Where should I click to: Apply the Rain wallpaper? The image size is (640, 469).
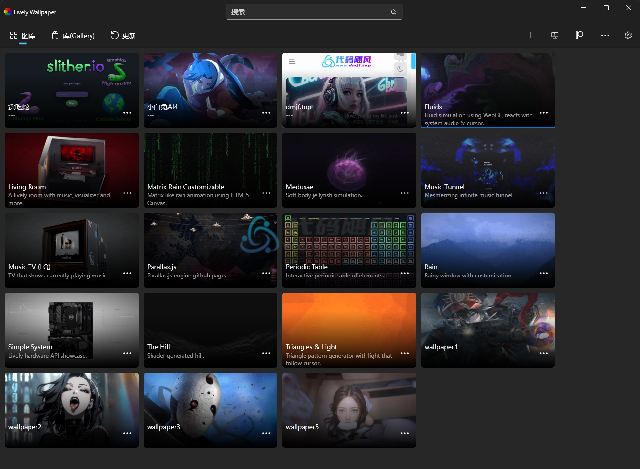pos(488,250)
